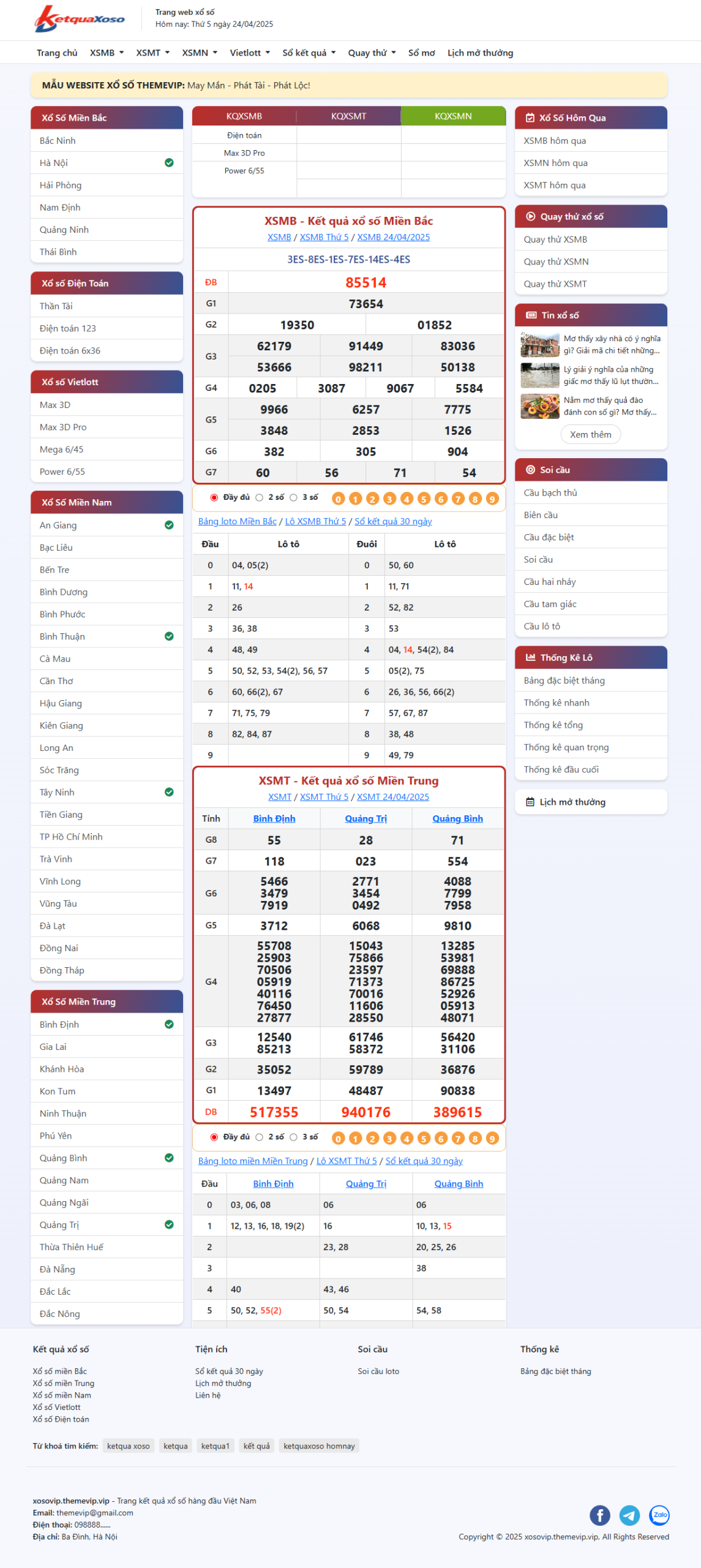This screenshot has height=1568, width=701.
Task: Open Sổ mơ menu item
Action: [x=421, y=53]
